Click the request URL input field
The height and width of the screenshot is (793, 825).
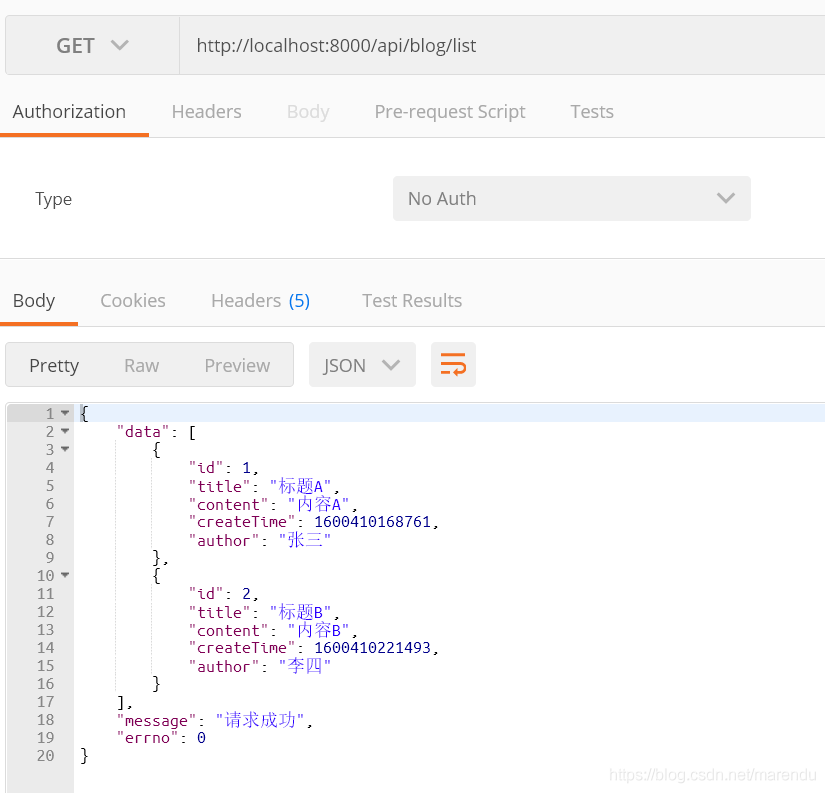502,45
